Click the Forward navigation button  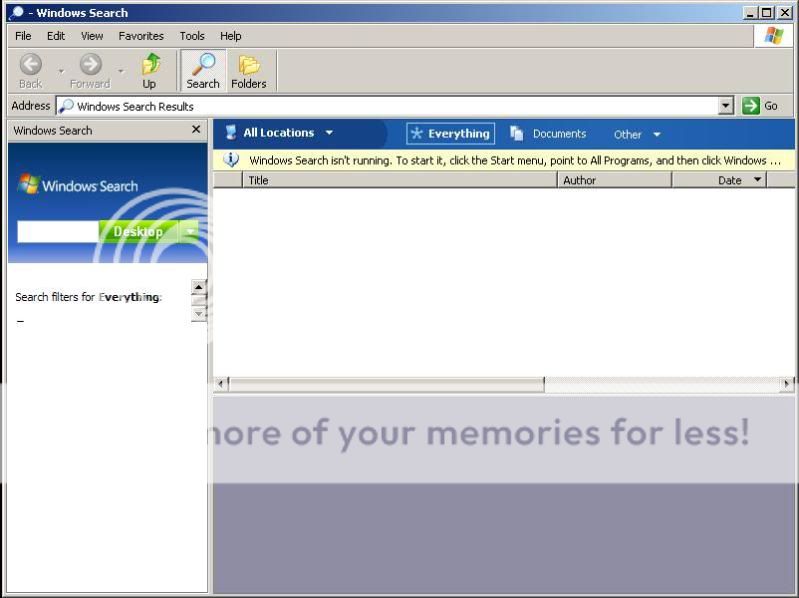tap(90, 71)
